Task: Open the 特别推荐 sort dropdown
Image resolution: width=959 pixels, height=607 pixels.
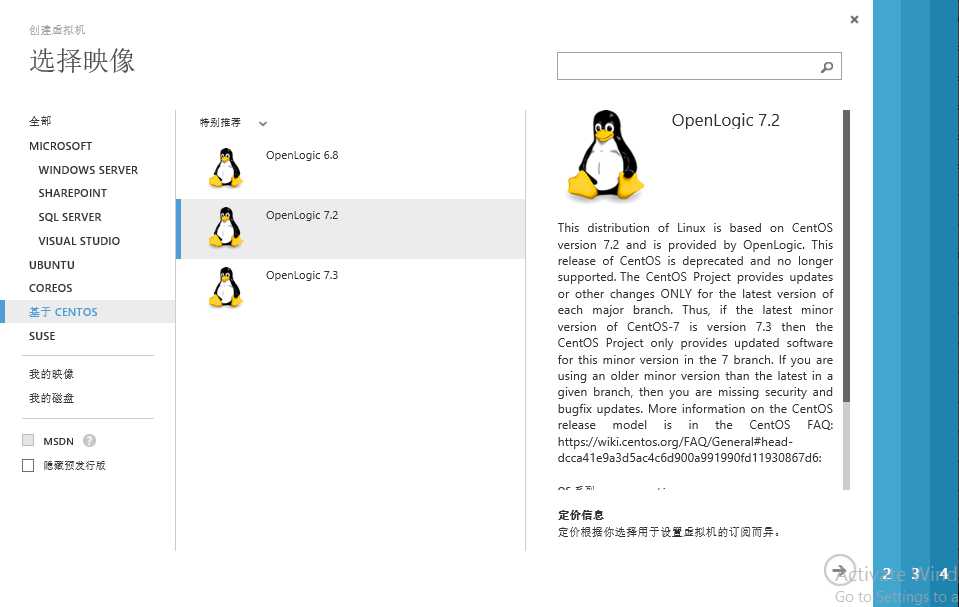Action: tap(234, 123)
